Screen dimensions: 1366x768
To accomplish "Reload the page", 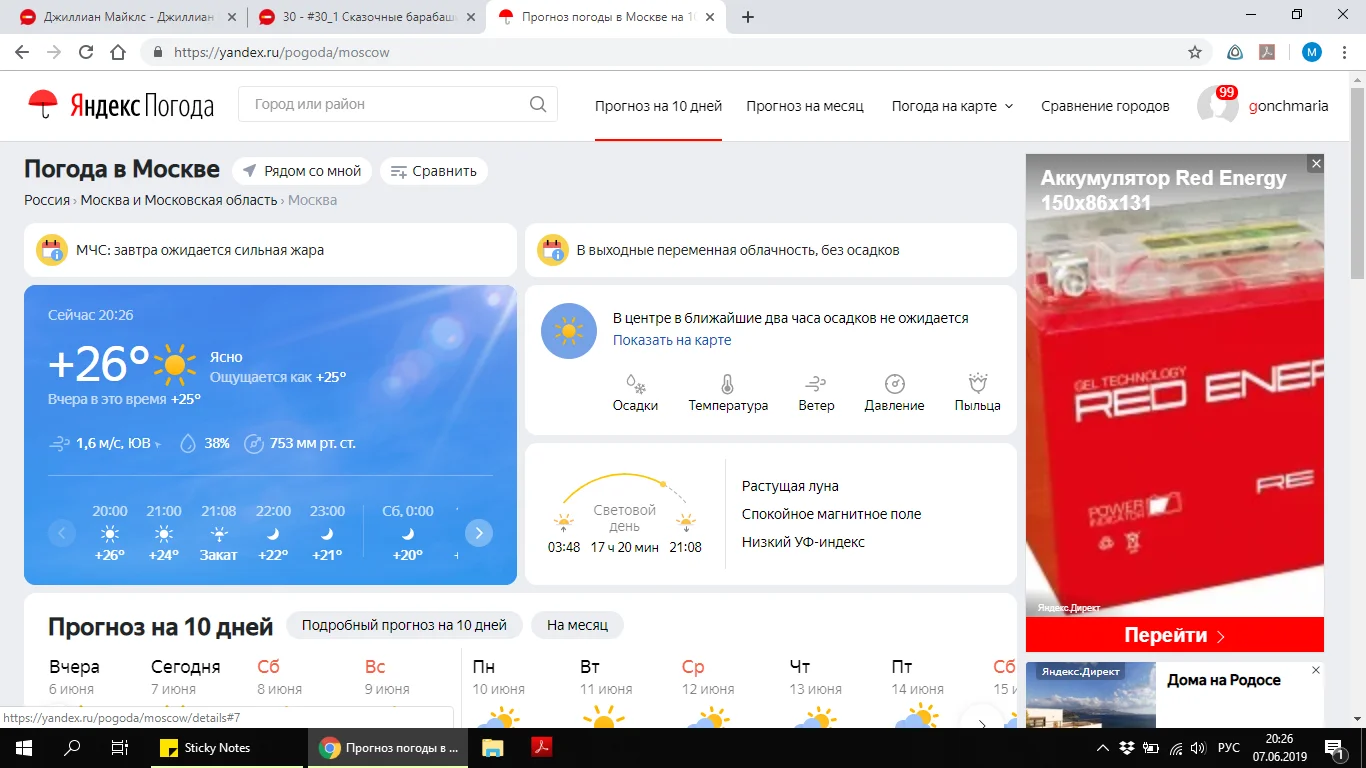I will [86, 52].
